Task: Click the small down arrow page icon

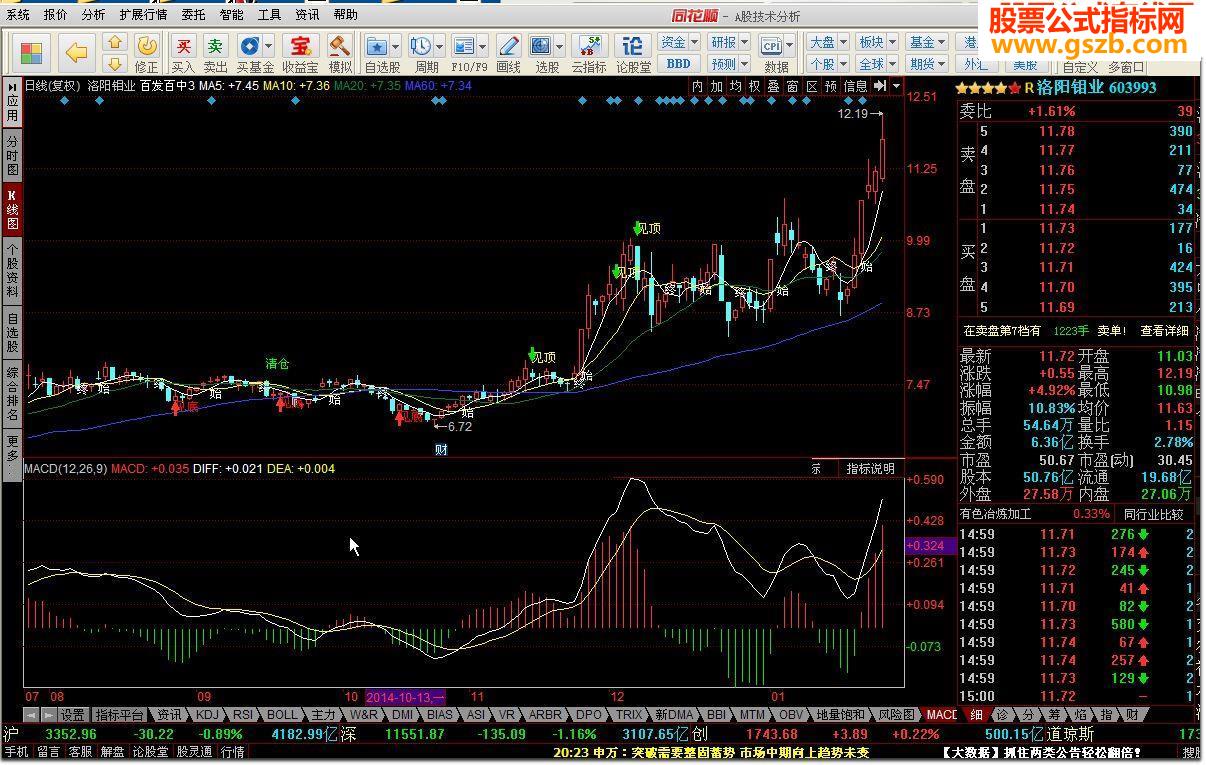Action: (x=115, y=63)
